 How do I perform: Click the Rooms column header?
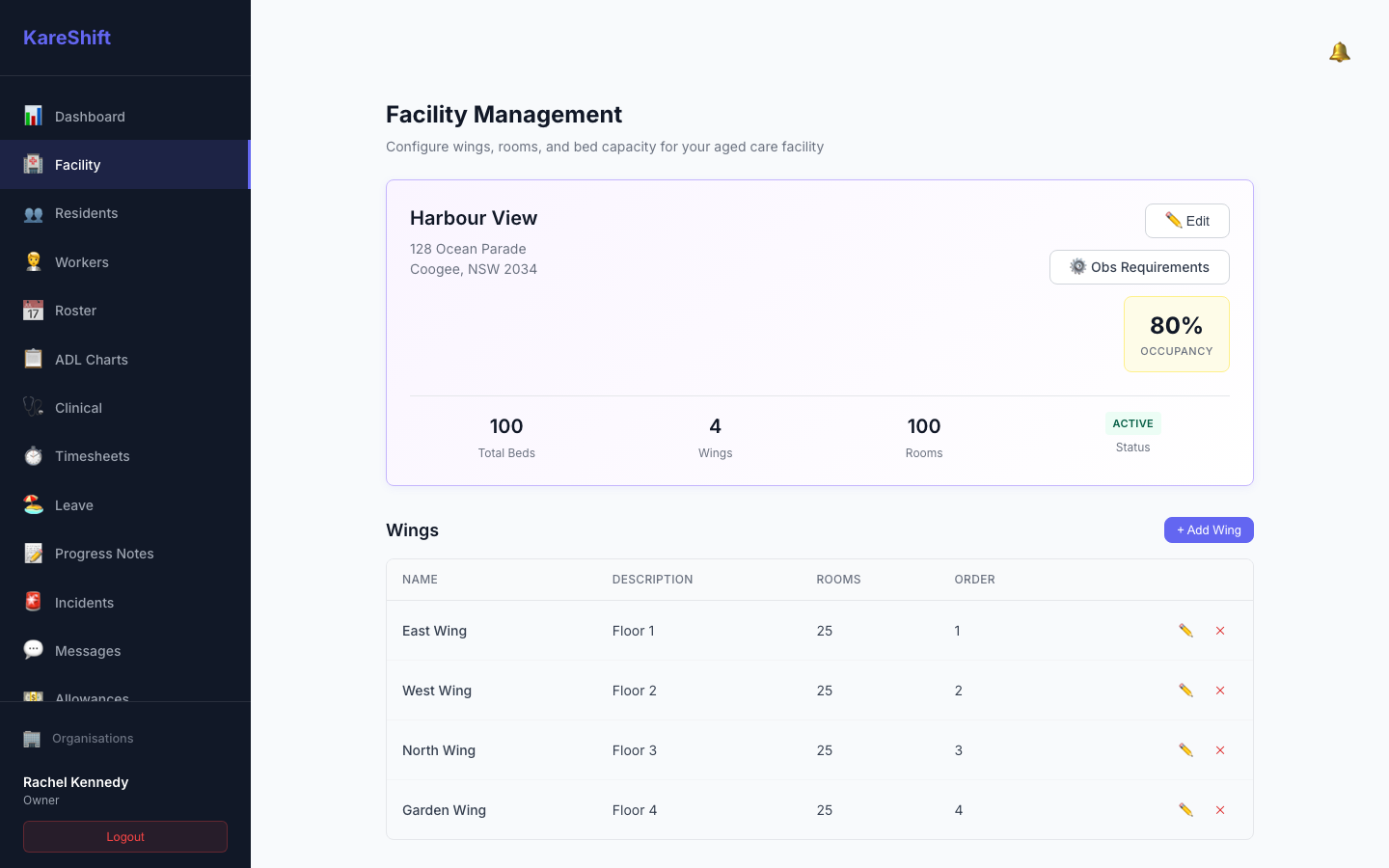coord(838,580)
